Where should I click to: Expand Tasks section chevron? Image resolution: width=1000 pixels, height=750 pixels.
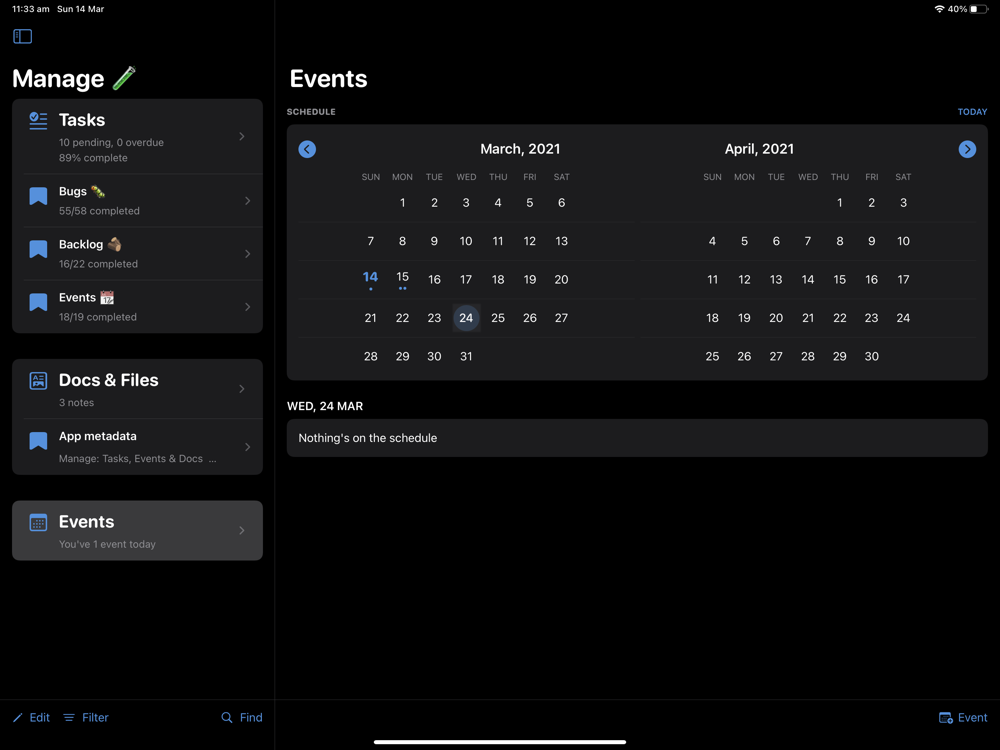242,136
